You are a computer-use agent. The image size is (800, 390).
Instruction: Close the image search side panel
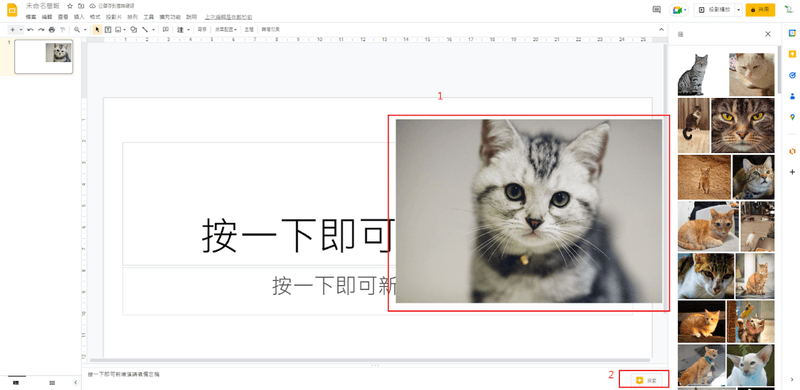click(768, 34)
